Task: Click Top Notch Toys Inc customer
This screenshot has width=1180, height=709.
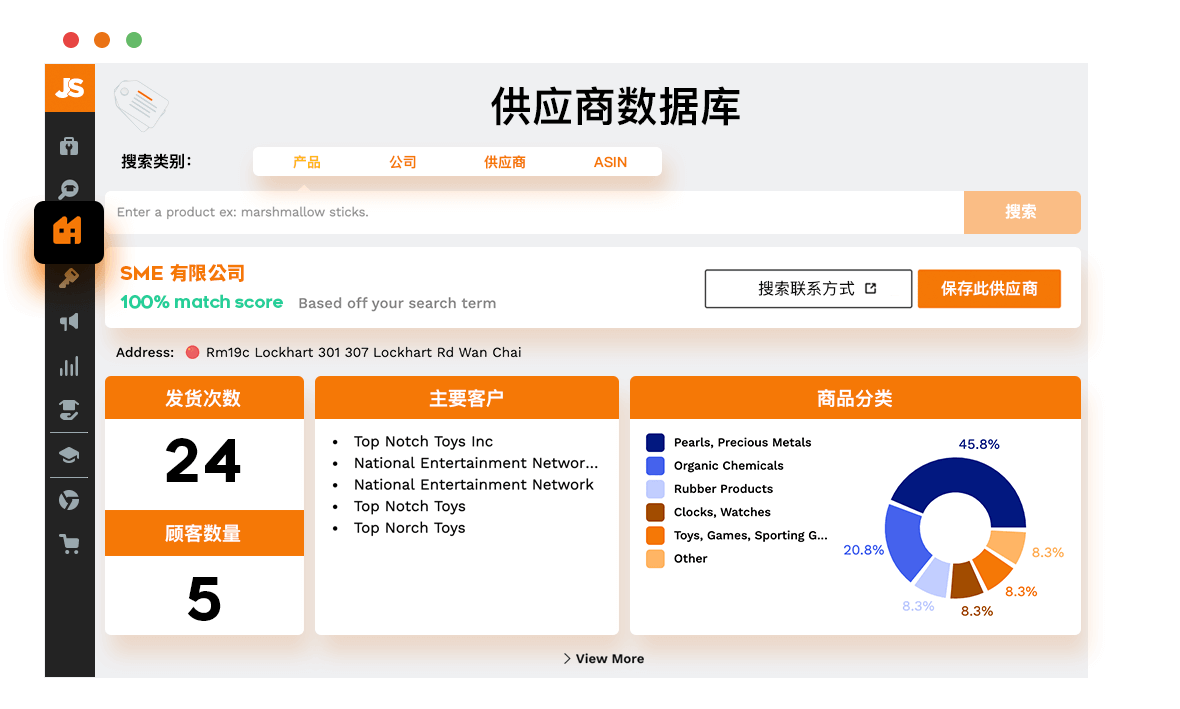Action: pos(424,442)
